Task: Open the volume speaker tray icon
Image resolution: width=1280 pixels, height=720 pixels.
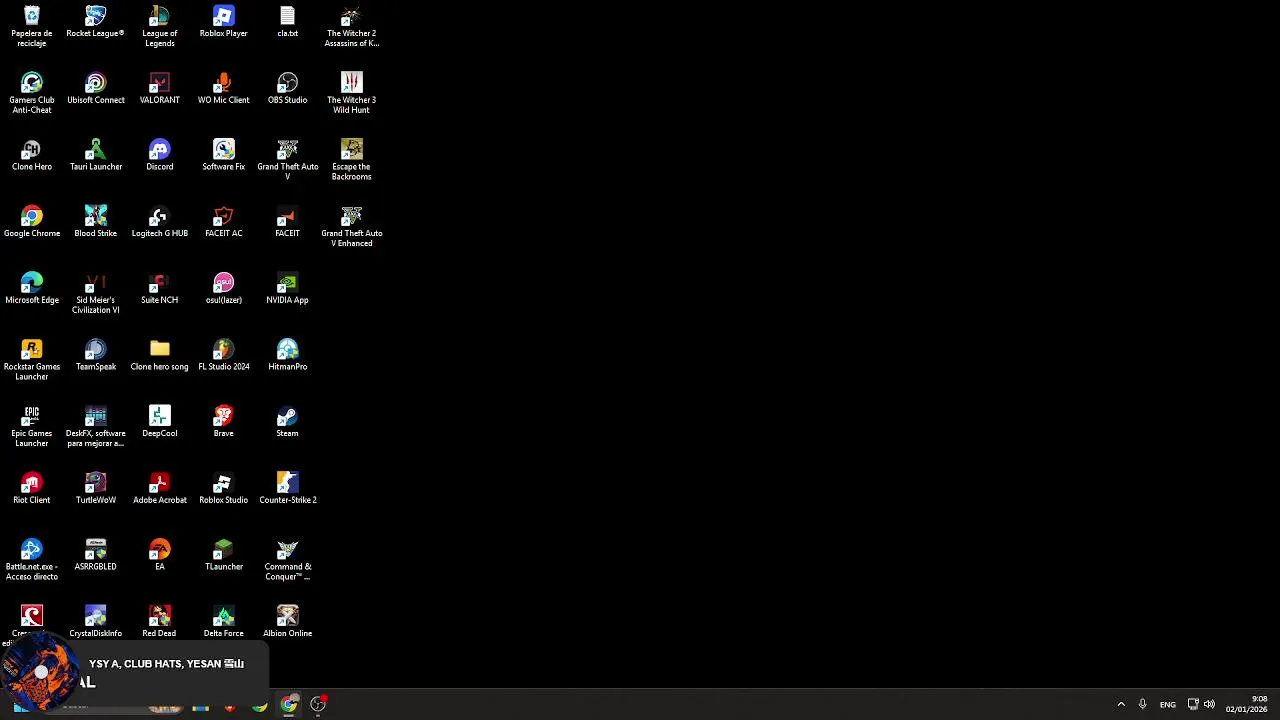Action: click(1210, 704)
